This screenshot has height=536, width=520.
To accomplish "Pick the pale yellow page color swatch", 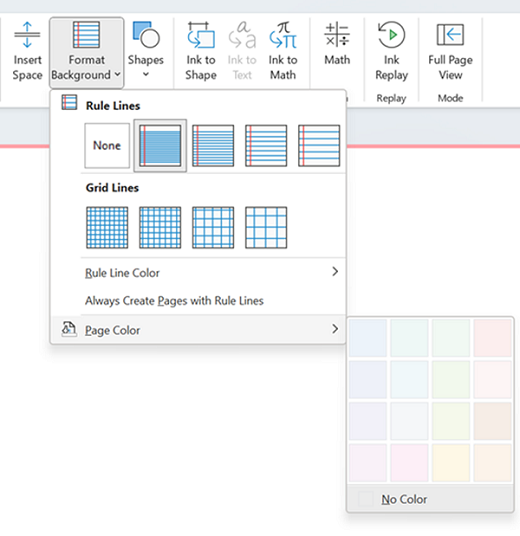I will click(451, 463).
